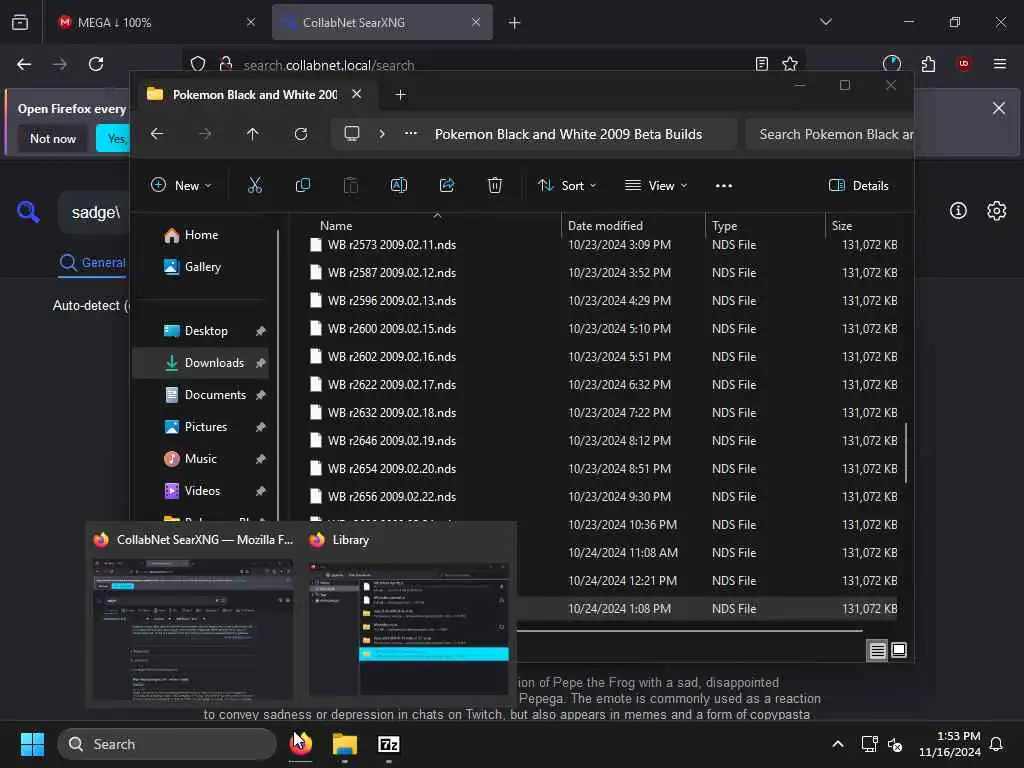Open the See more three-dots menu in Explorer
The height and width of the screenshot is (768, 1024).
(x=724, y=186)
